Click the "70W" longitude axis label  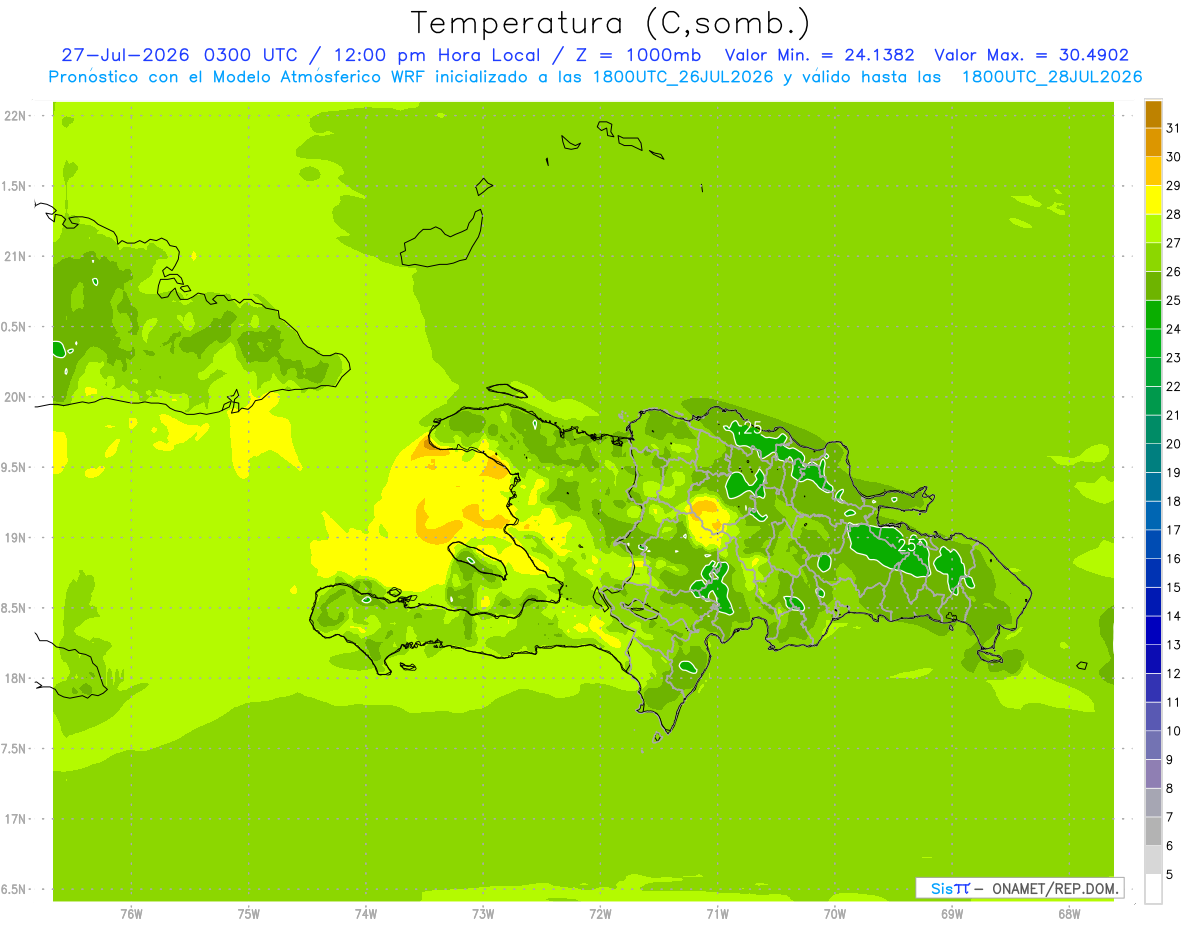(x=835, y=914)
